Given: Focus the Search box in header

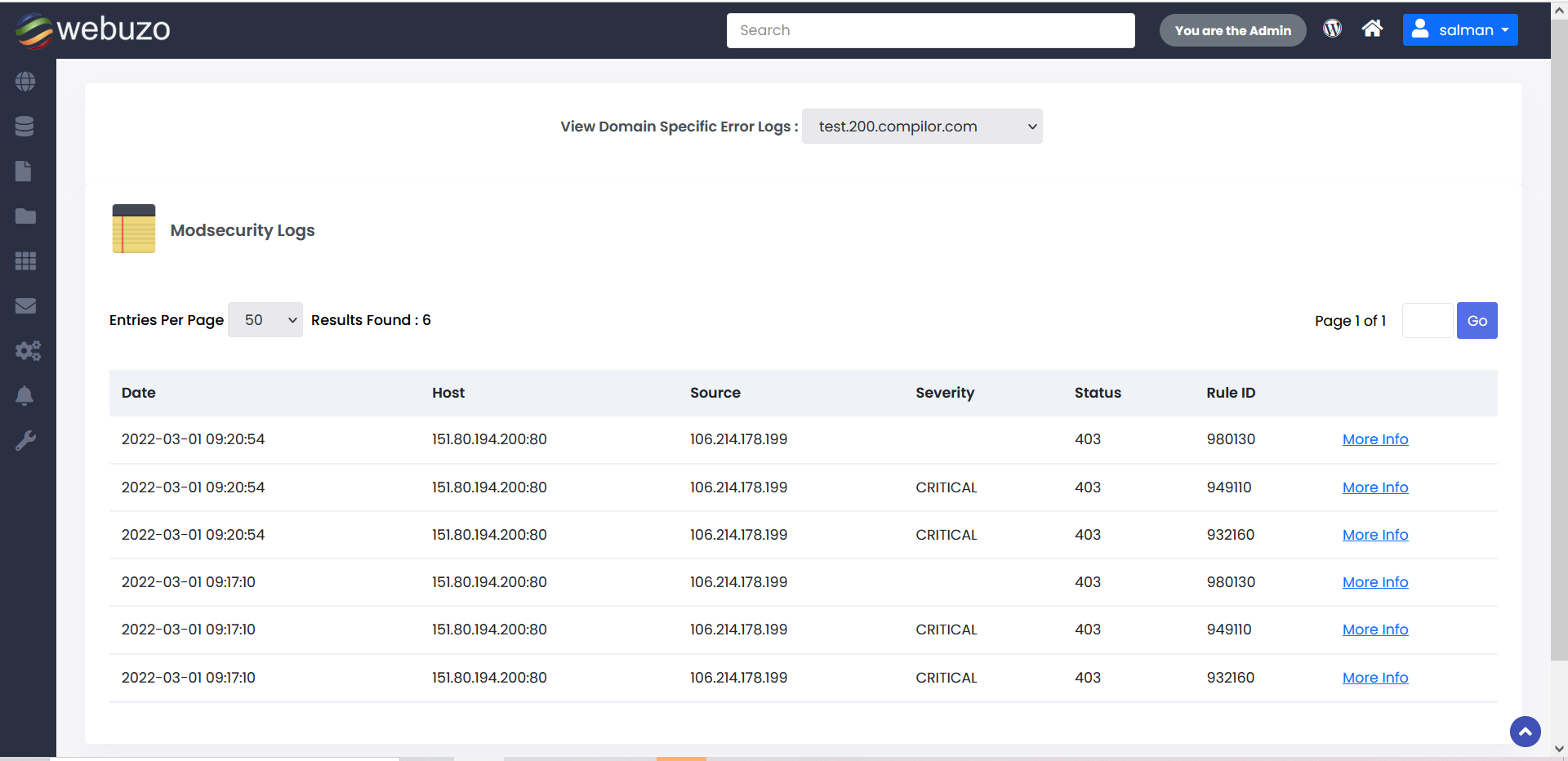Looking at the screenshot, I should [x=930, y=30].
